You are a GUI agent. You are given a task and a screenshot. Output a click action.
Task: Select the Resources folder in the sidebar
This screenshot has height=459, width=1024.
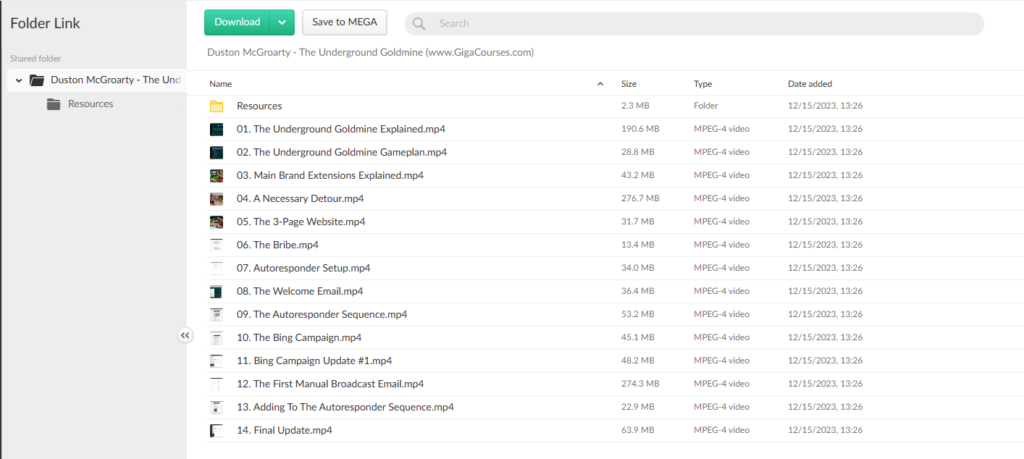click(90, 104)
